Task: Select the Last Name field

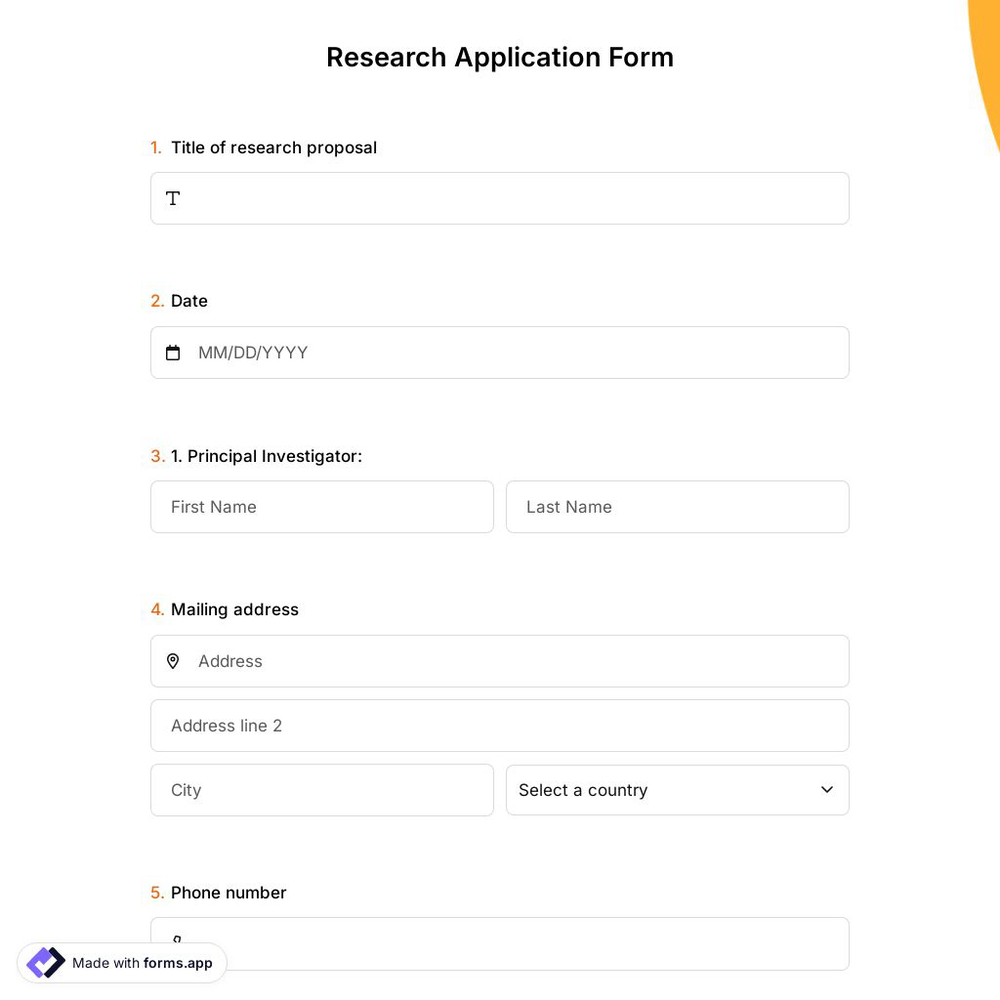Action: (677, 507)
